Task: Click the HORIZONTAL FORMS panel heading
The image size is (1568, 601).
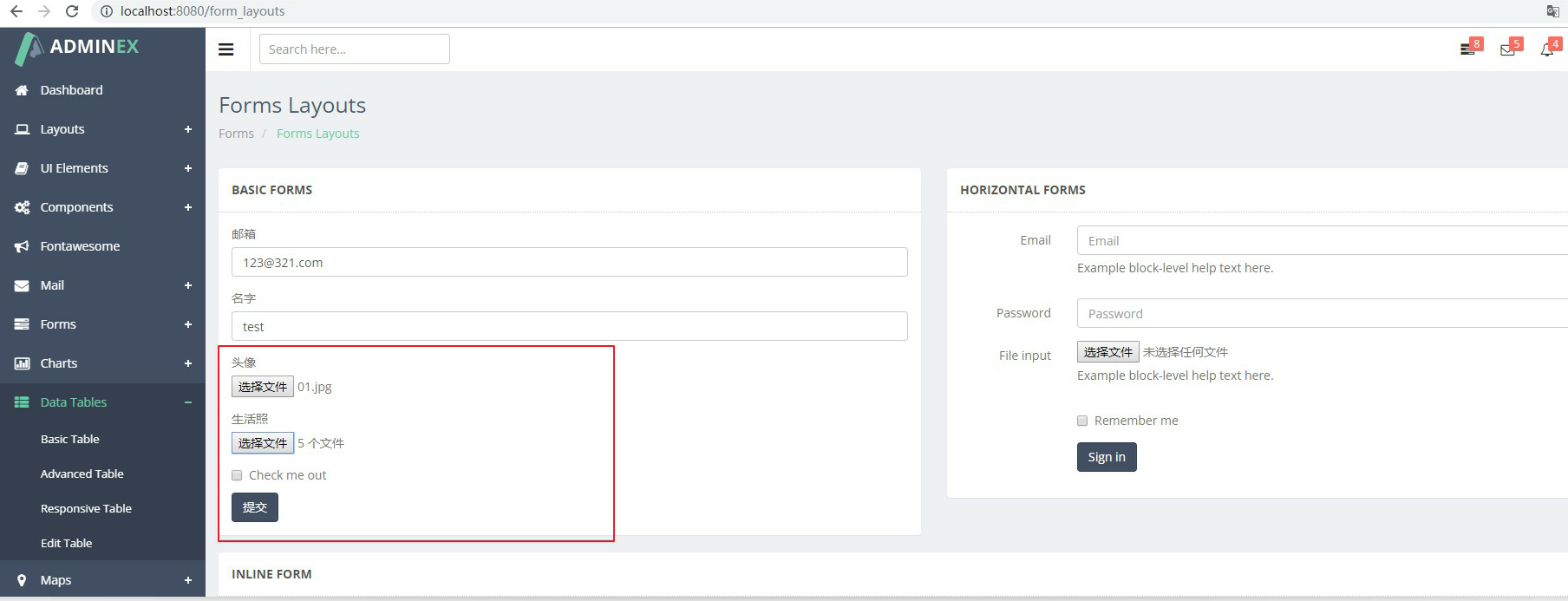Action: tap(1022, 190)
